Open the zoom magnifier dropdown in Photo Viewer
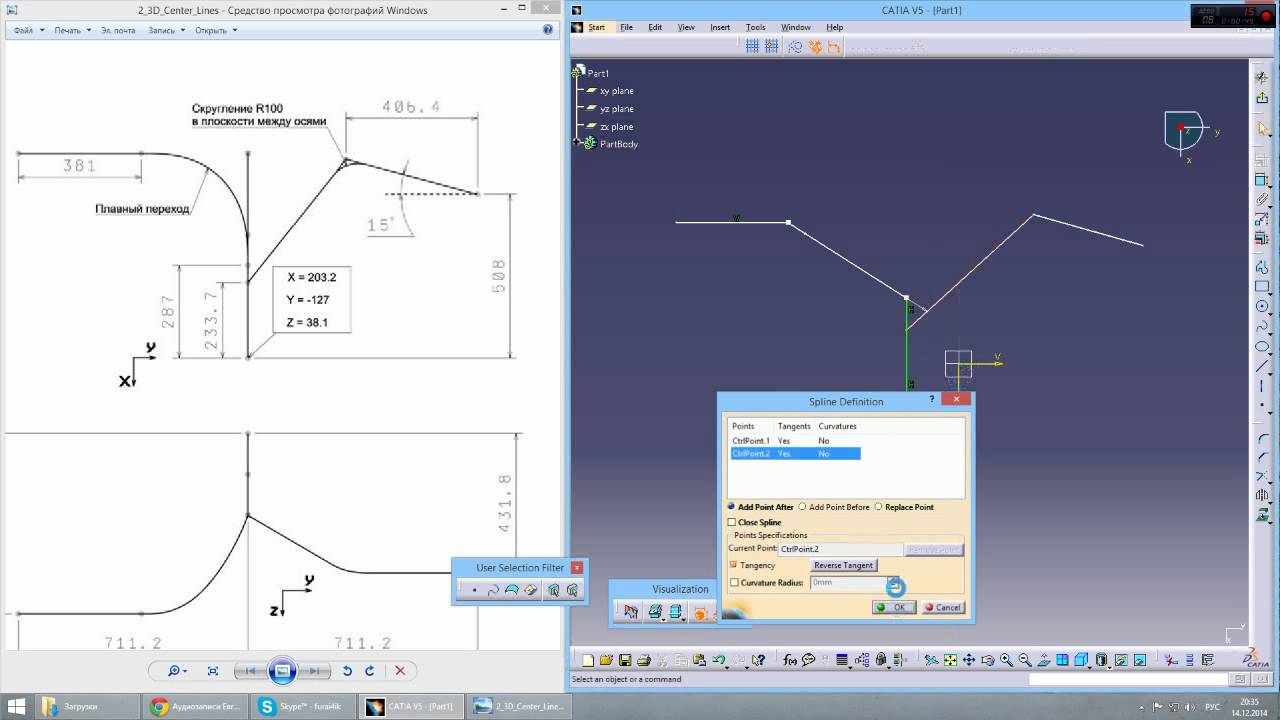1280x720 pixels. tap(178, 671)
